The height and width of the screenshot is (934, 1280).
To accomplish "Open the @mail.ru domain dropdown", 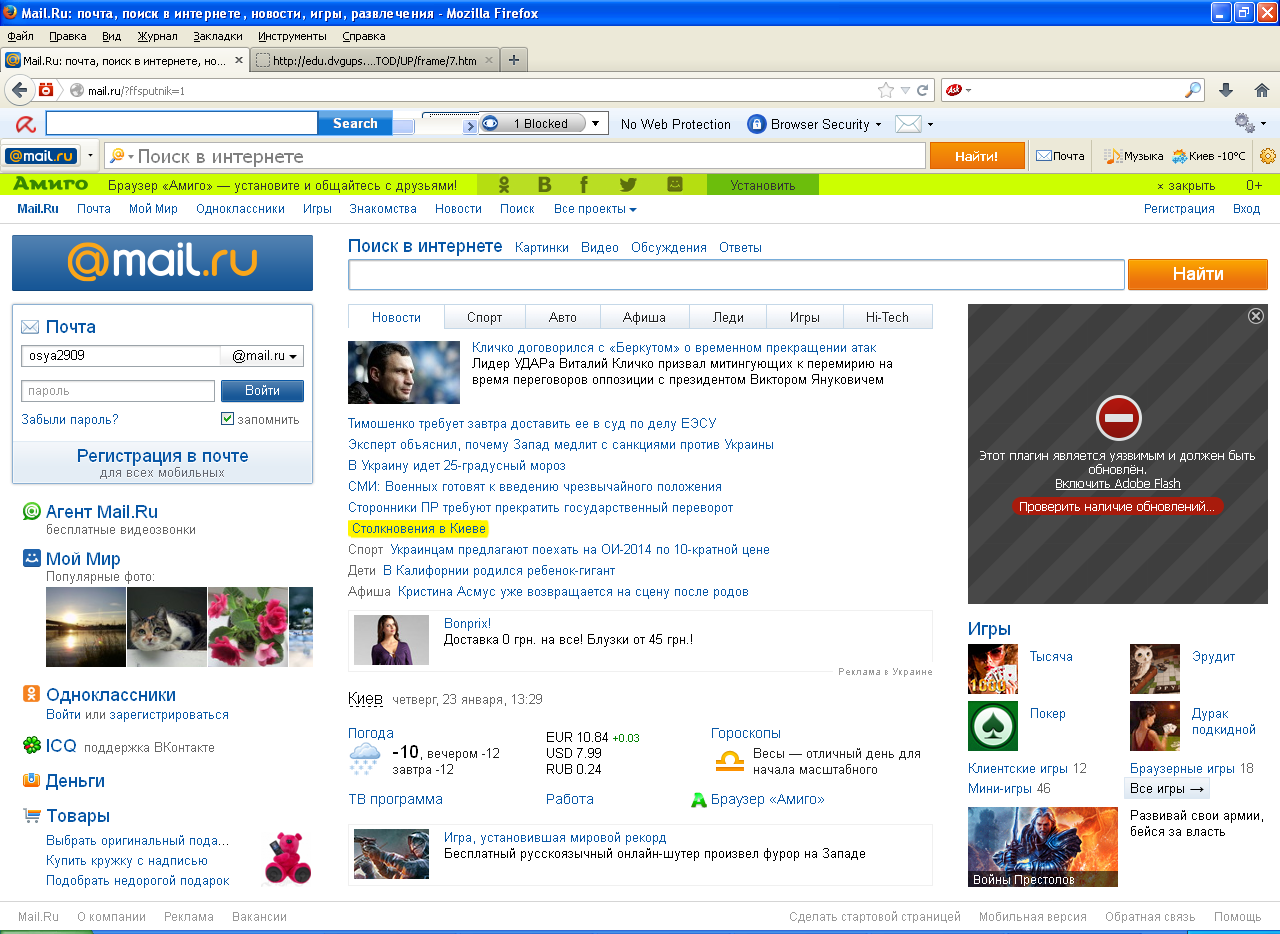I will point(262,356).
